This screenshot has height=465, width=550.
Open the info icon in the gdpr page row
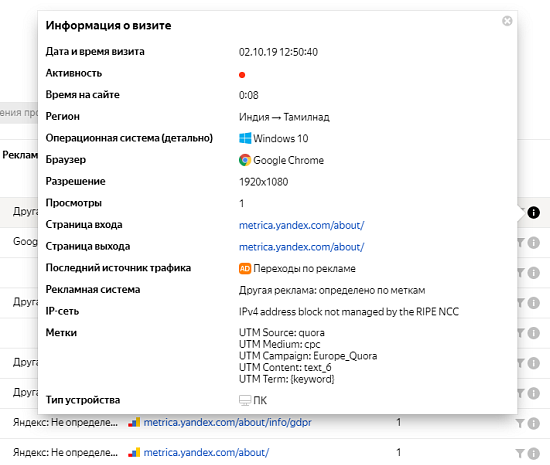pyautogui.click(x=534, y=423)
